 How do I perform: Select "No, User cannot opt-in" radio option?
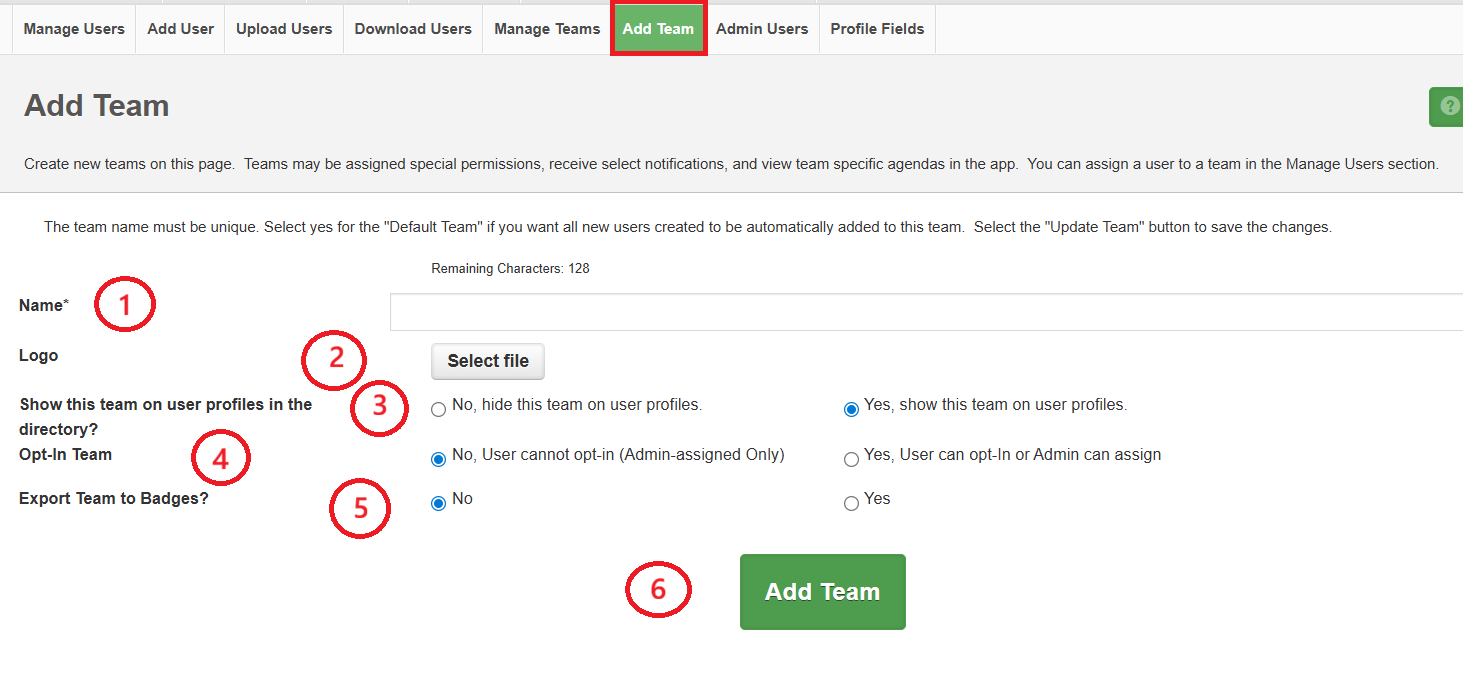(x=438, y=459)
